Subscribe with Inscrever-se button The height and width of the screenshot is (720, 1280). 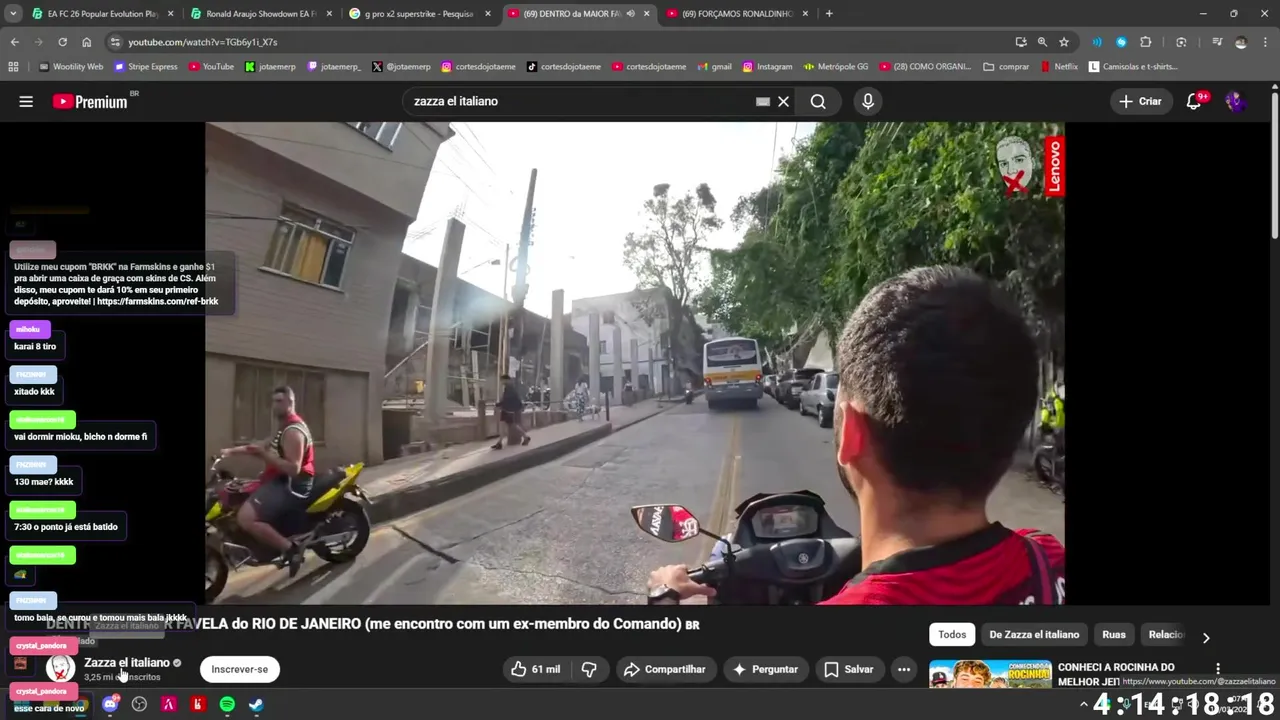(240, 669)
